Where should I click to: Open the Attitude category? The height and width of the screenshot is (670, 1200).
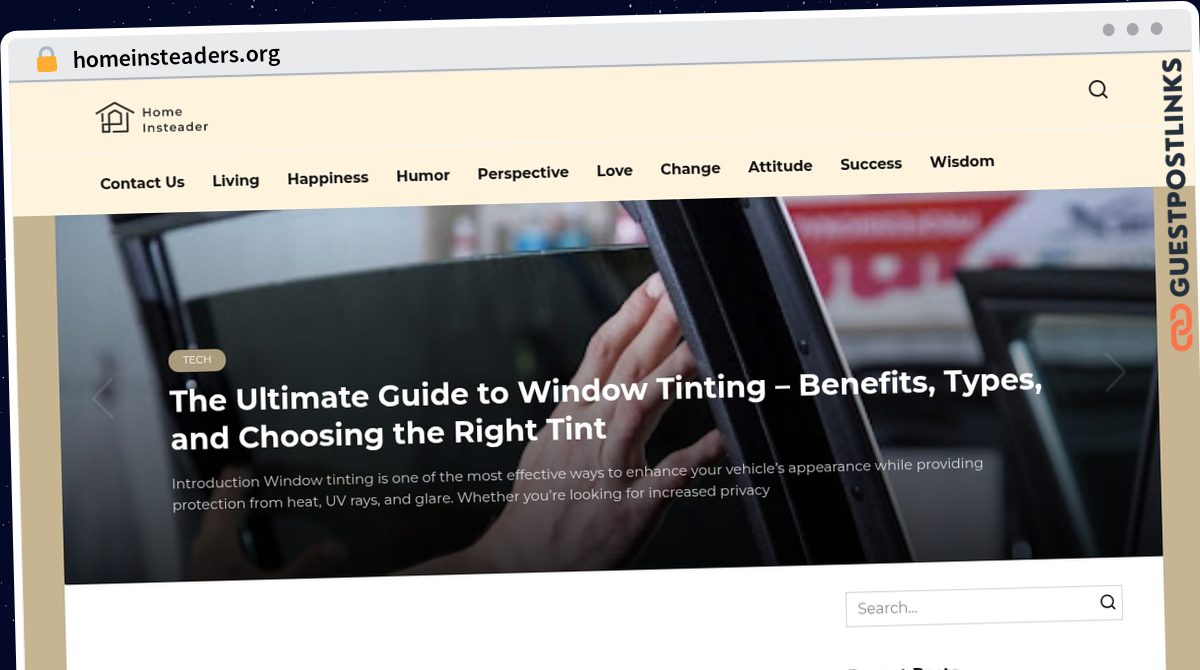pos(780,166)
